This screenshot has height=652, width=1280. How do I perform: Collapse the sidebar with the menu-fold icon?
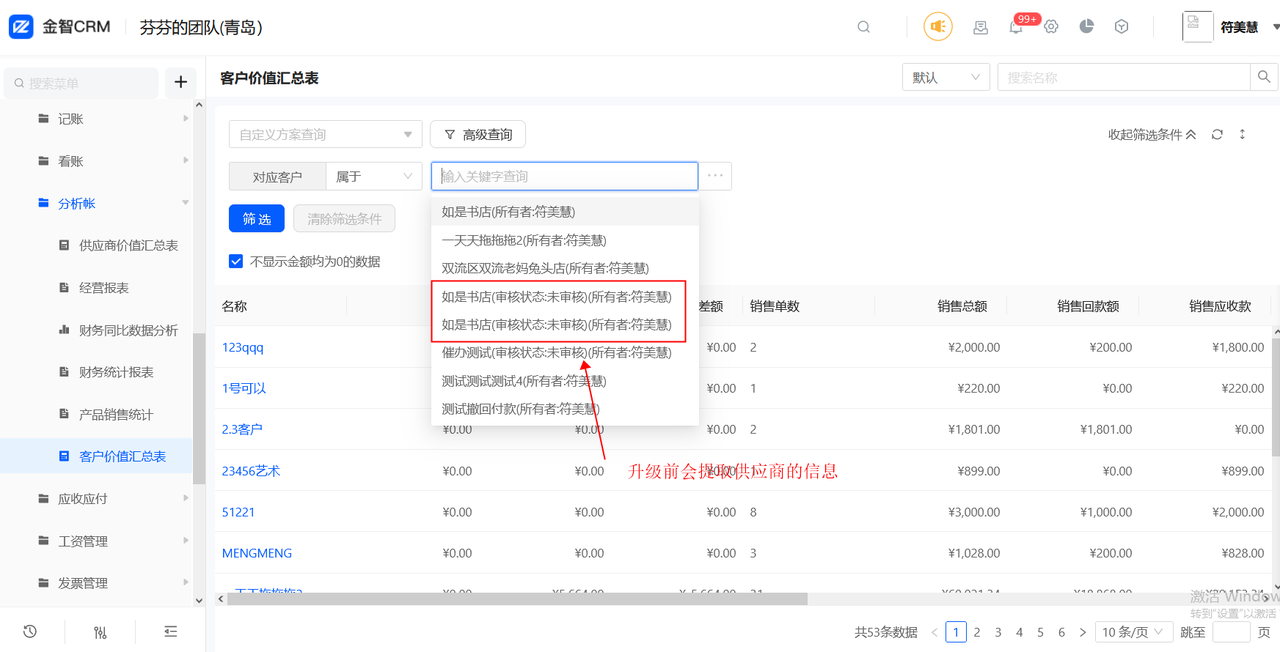pos(171,631)
